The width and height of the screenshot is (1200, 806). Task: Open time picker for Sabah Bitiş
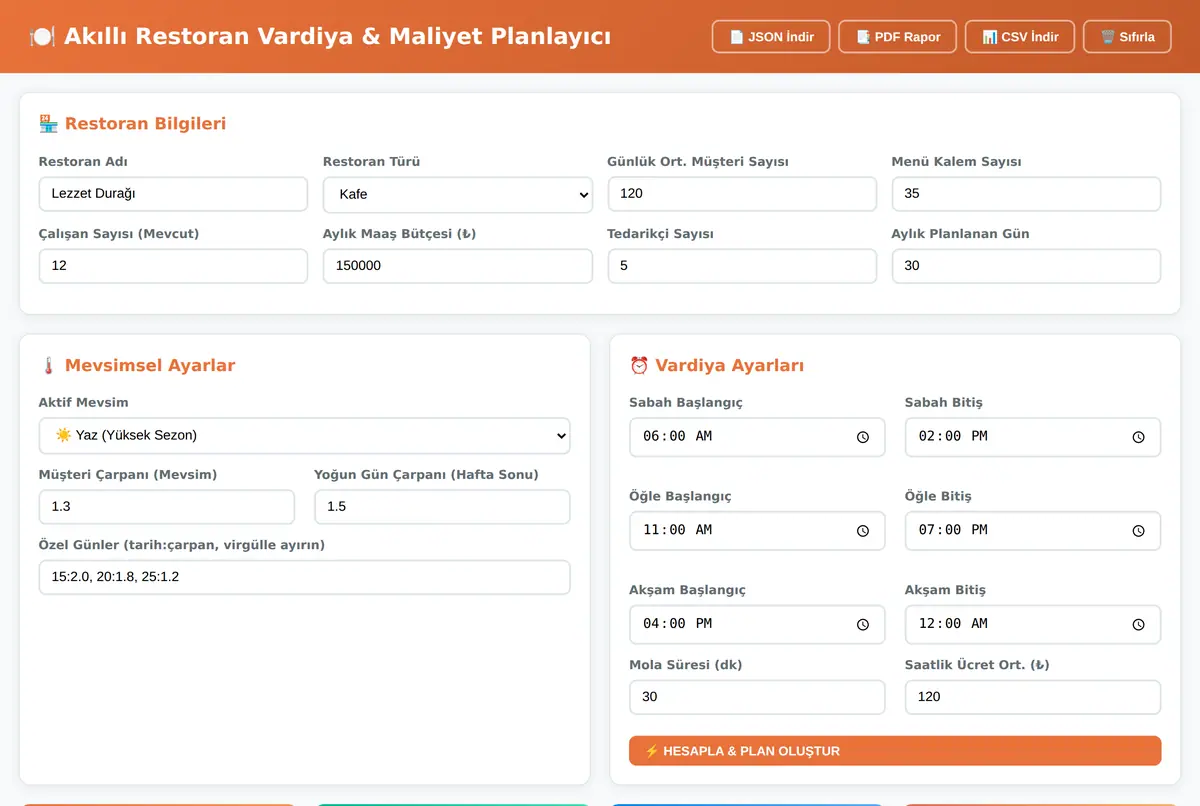1138,437
